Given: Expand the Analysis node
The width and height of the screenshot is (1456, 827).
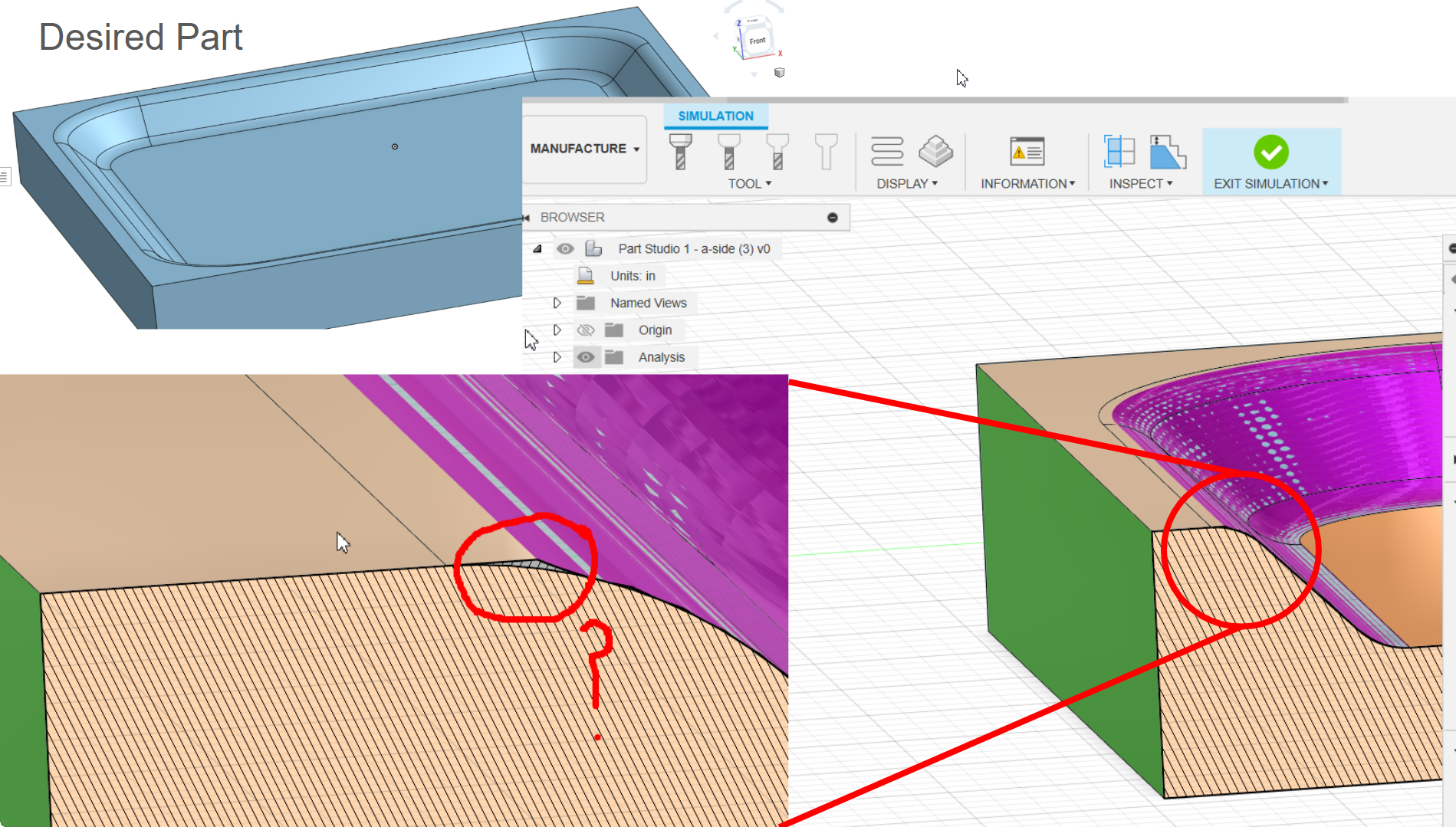Looking at the screenshot, I should click(x=557, y=357).
